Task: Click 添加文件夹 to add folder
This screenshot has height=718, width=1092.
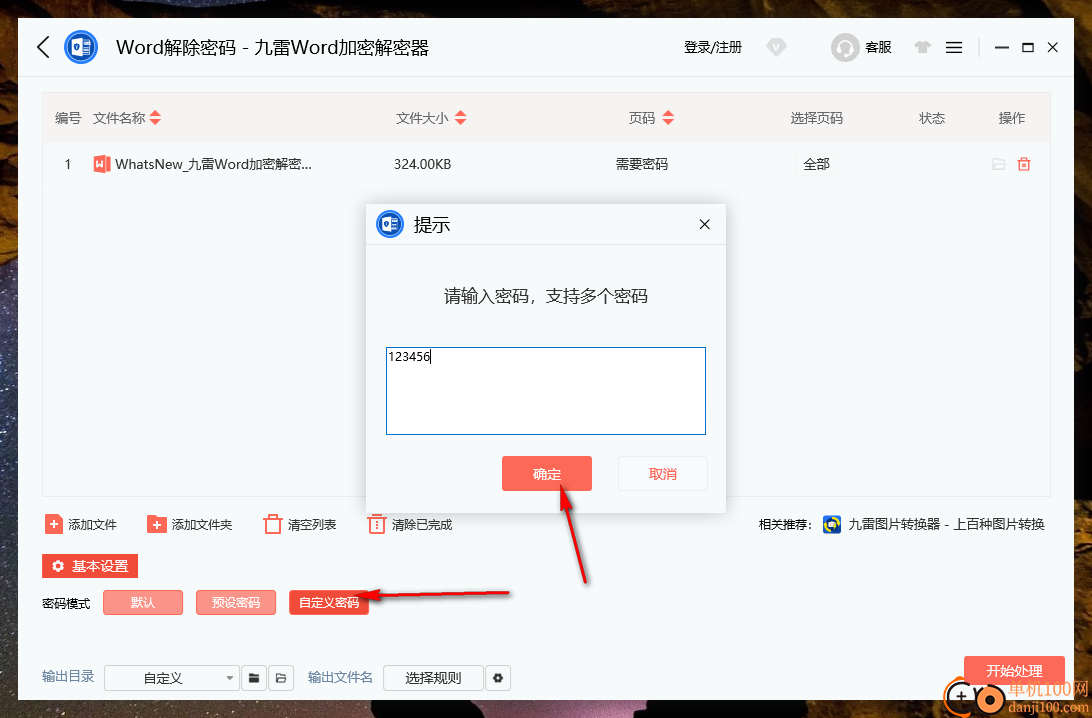Action: (189, 524)
